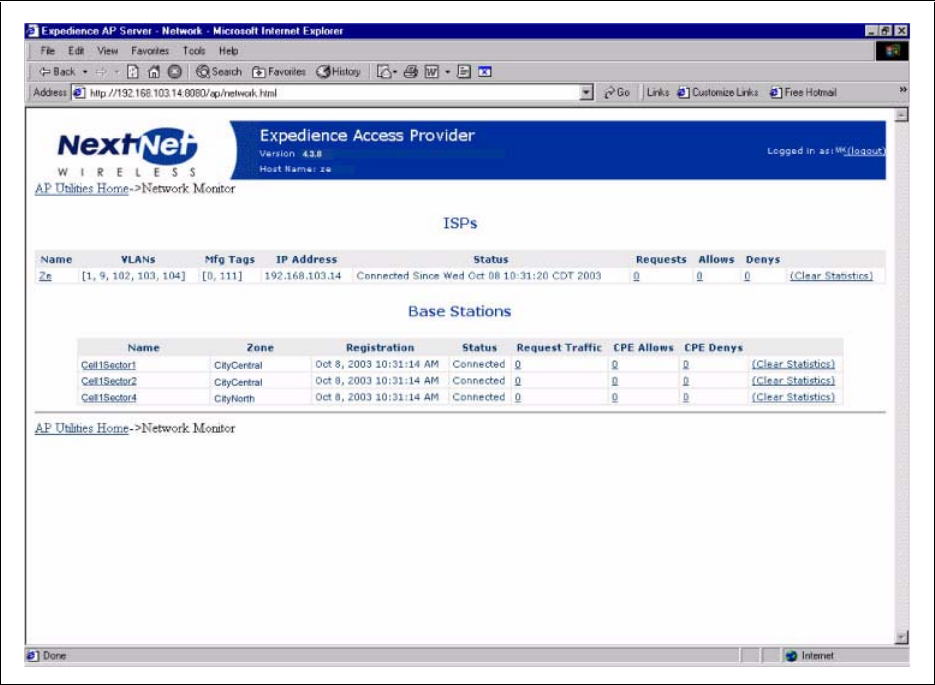Image resolution: width=935 pixels, height=685 pixels.
Task: Click the Mail toolbar icon
Action: 385,72
